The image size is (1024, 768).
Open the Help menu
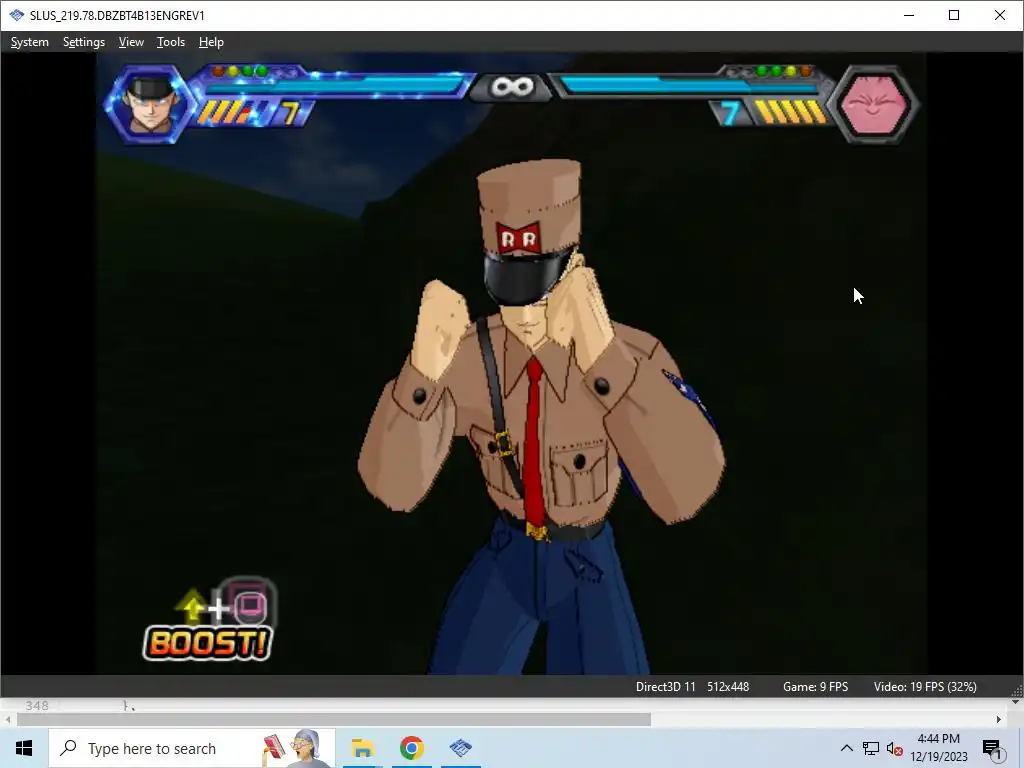coord(211,42)
